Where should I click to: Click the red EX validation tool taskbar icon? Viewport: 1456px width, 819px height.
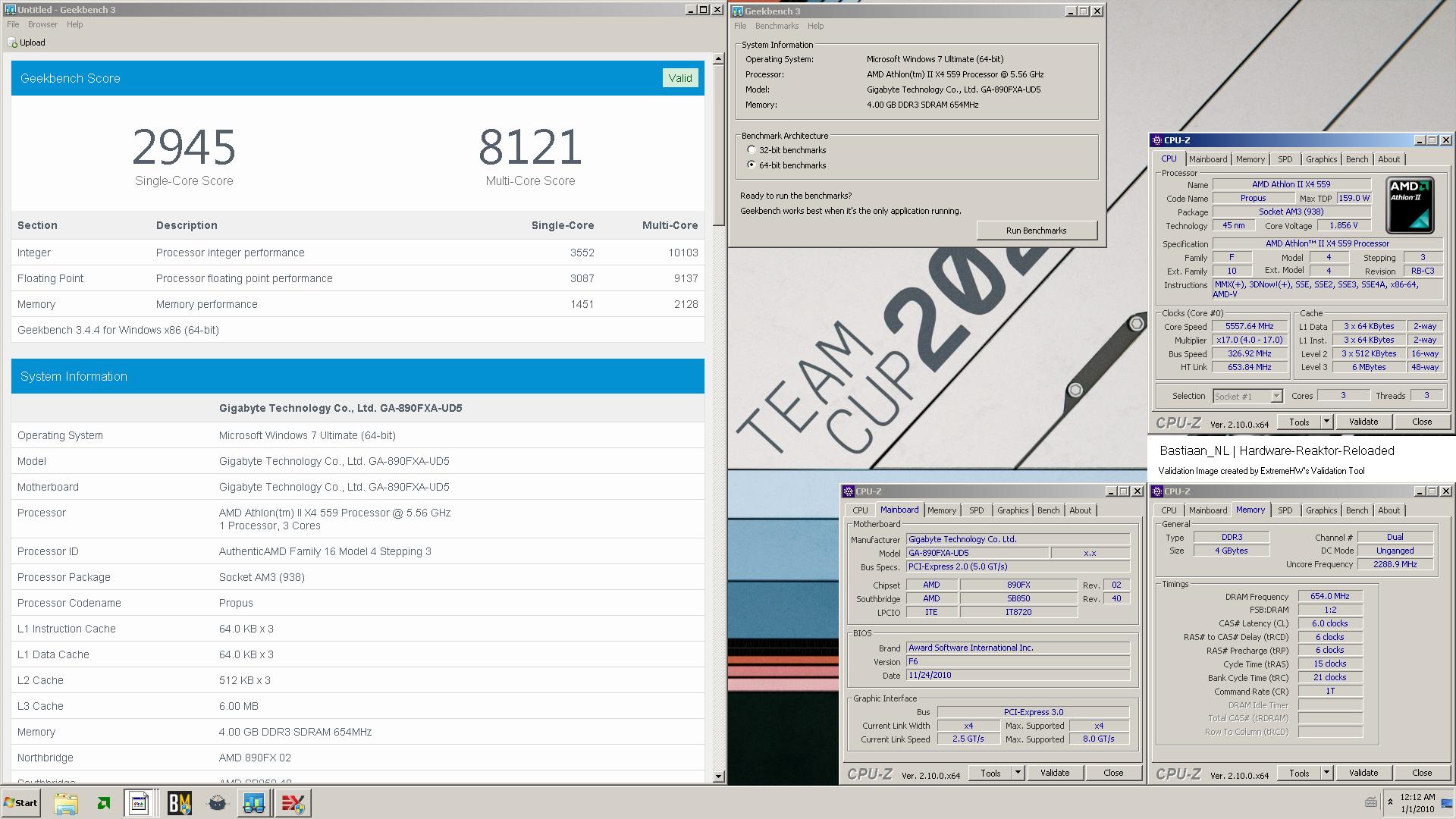pyautogui.click(x=293, y=803)
